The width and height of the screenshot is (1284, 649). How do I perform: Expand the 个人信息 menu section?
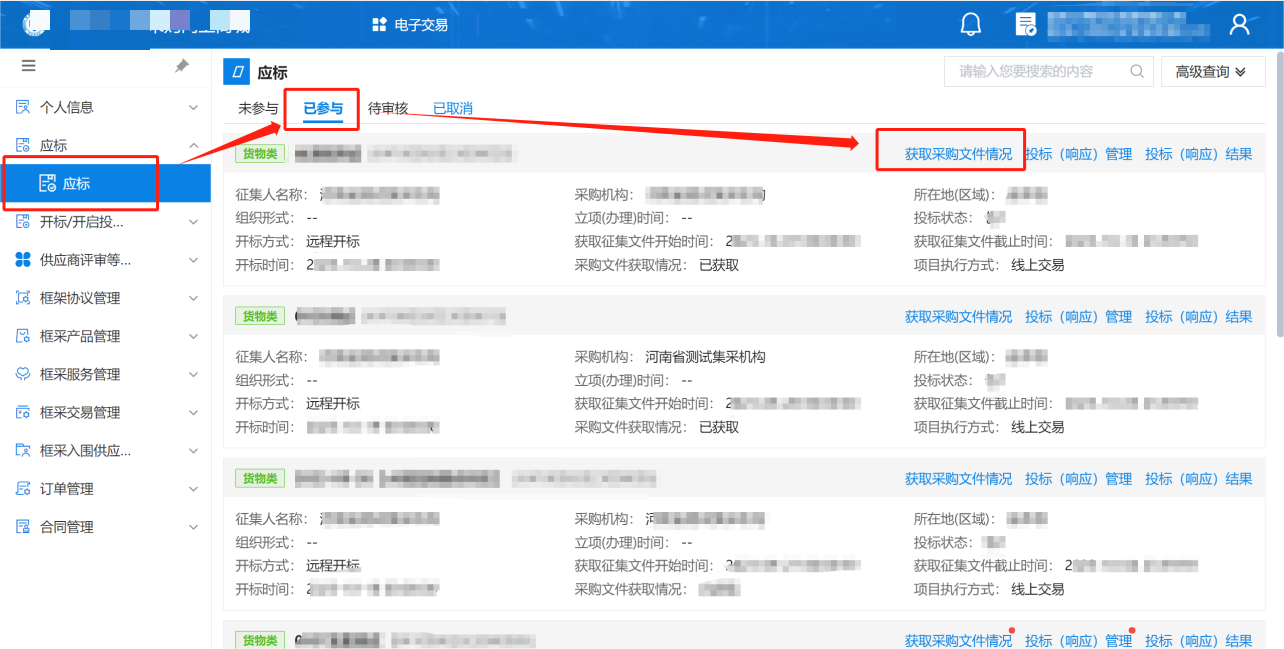193,107
